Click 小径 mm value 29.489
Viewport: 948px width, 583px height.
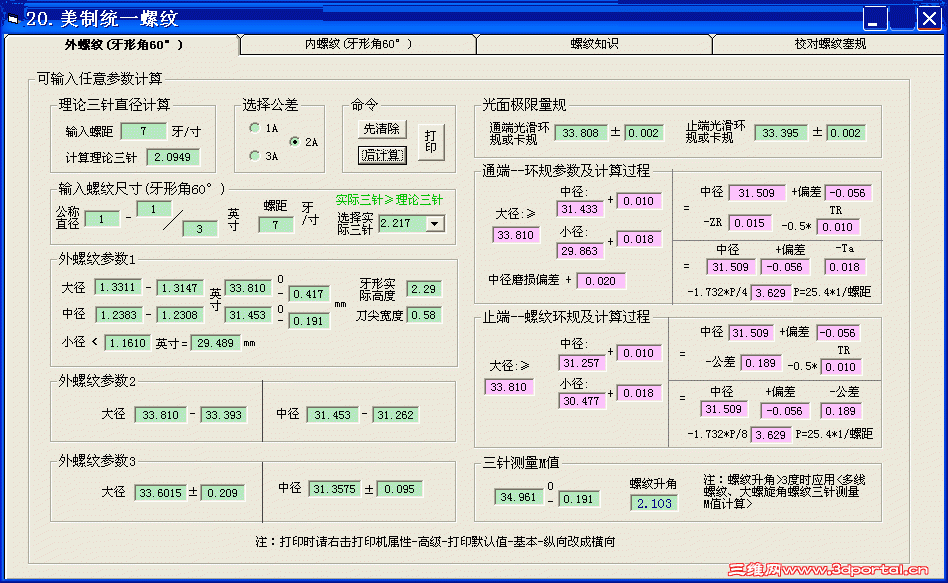pyautogui.click(x=216, y=343)
